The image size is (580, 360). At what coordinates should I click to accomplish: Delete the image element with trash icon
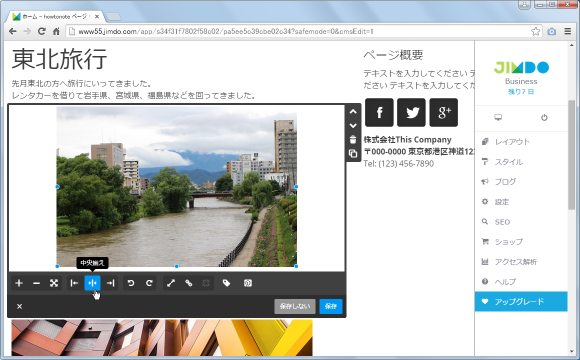[353, 139]
